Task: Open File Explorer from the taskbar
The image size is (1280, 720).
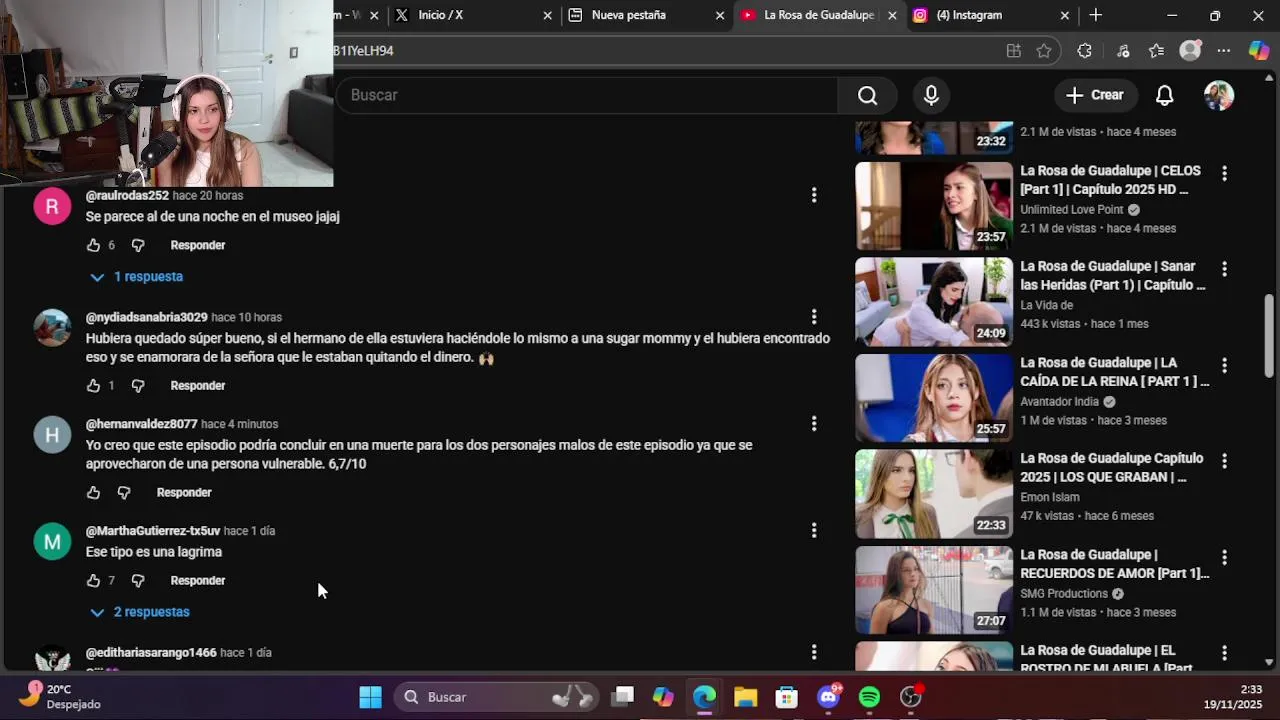Action: coord(745,697)
